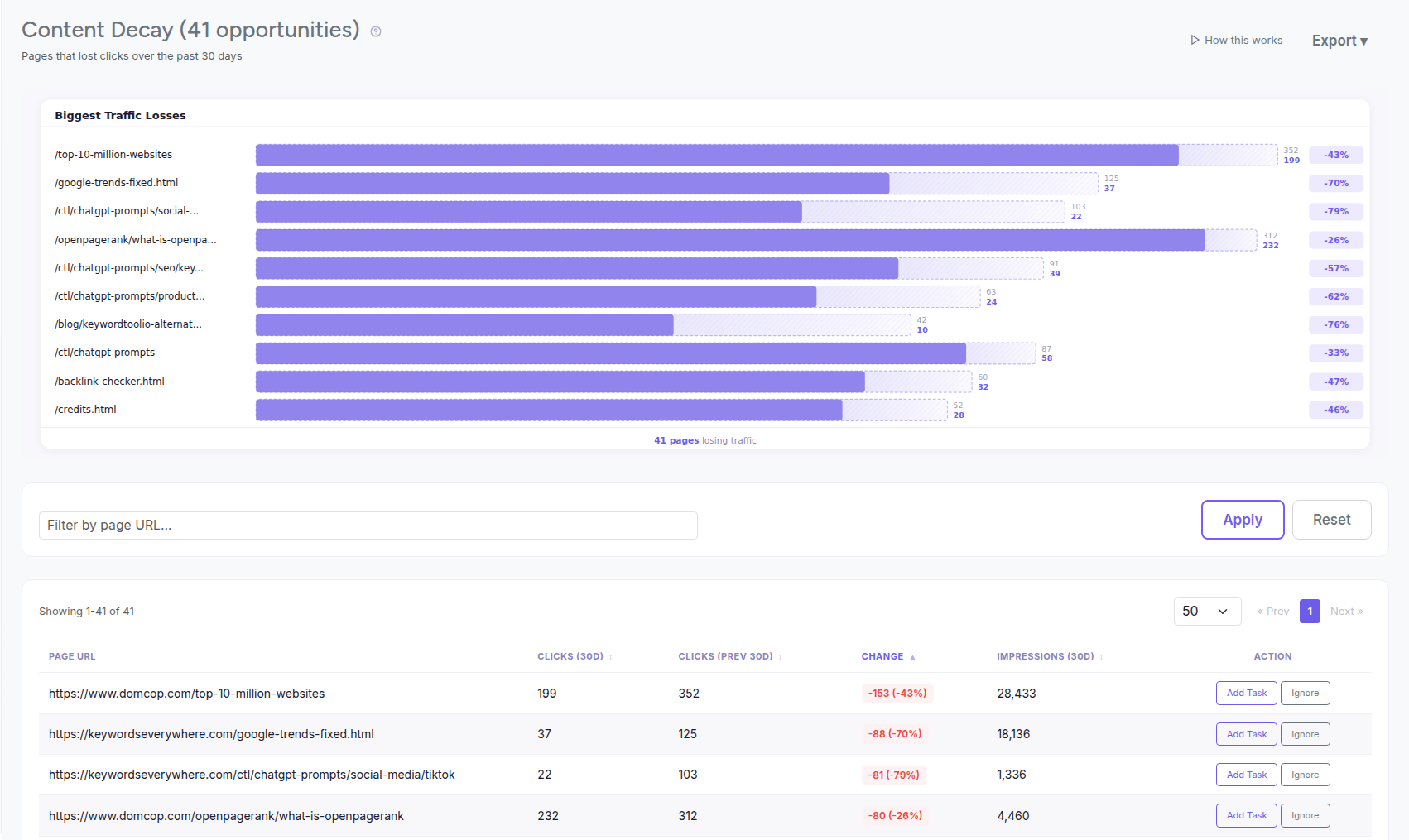Add Task for google-trends-fixed.html row
The image size is (1409, 840).
(1246, 734)
